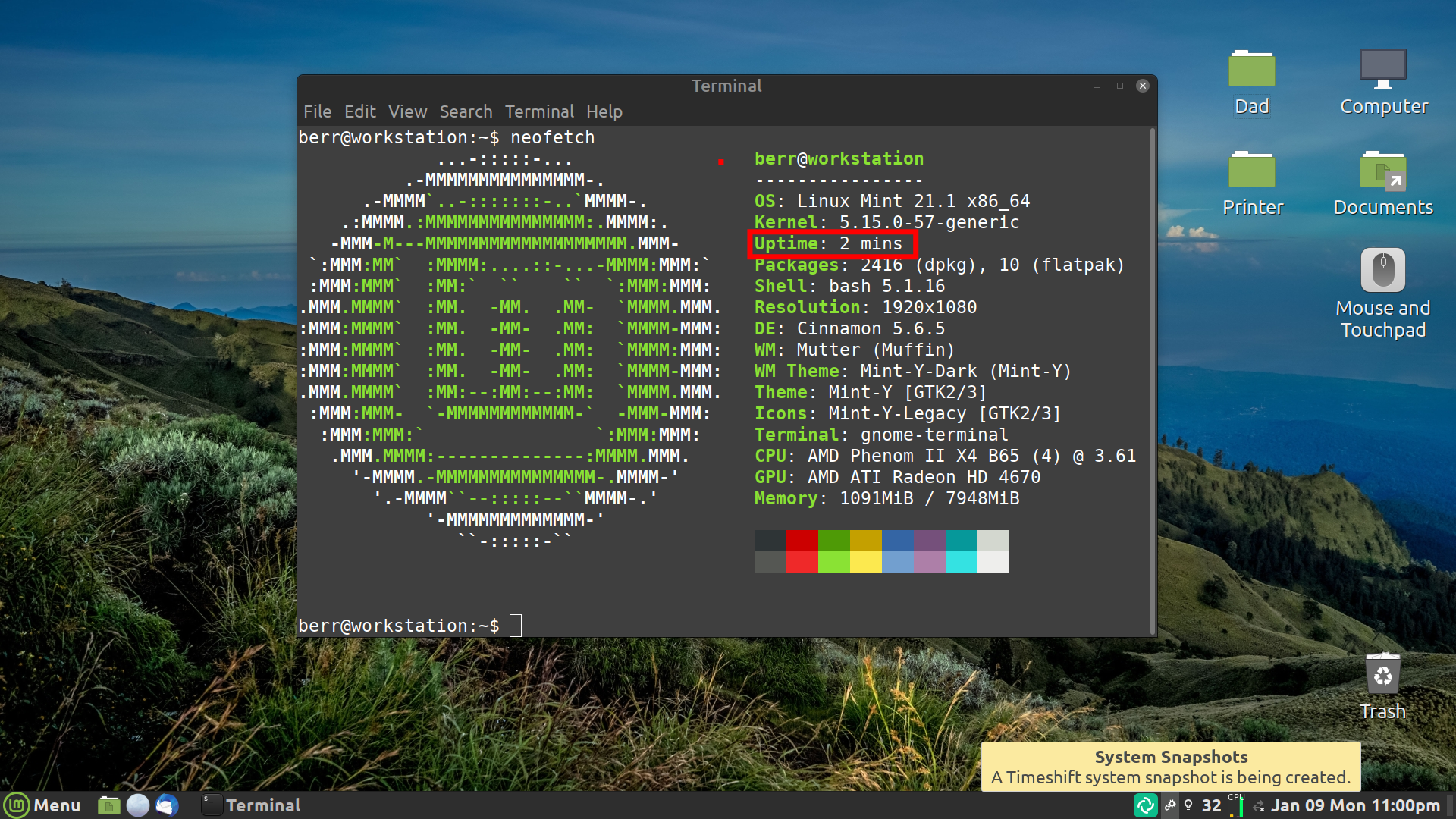The width and height of the screenshot is (1456, 819).
Task: Open the Terminal menu in menu bar
Action: (539, 111)
